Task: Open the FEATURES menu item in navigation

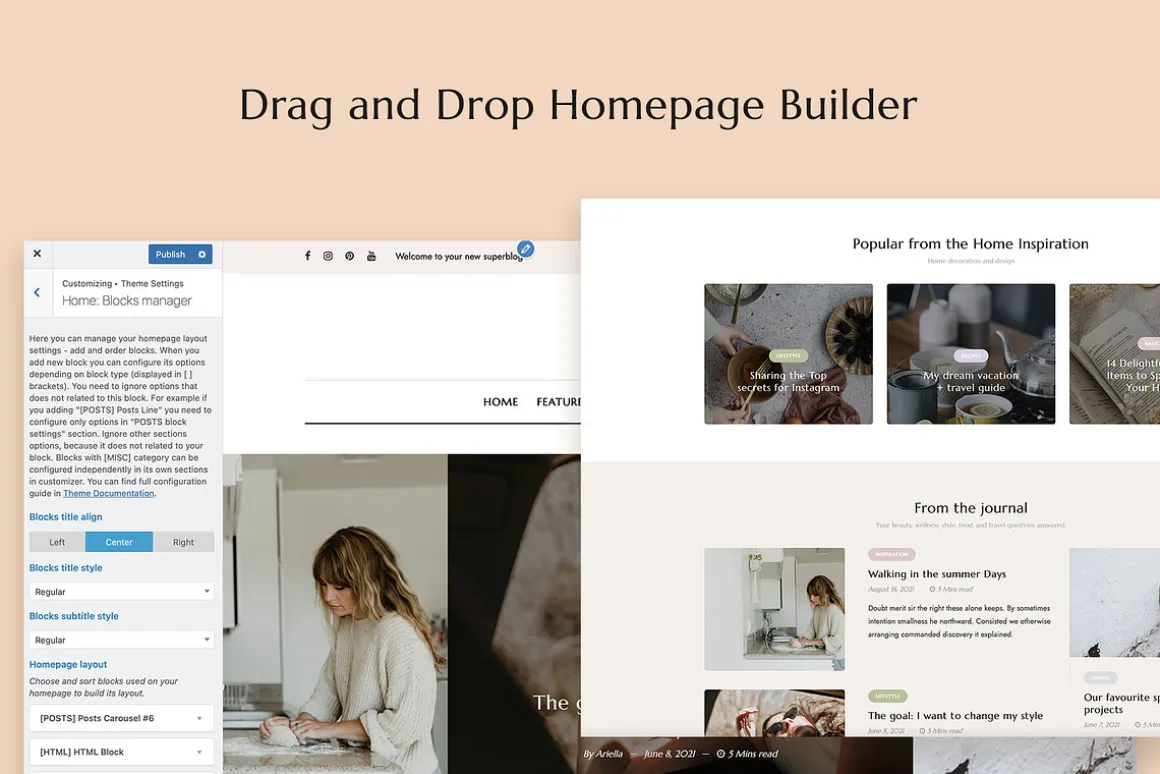Action: (558, 402)
